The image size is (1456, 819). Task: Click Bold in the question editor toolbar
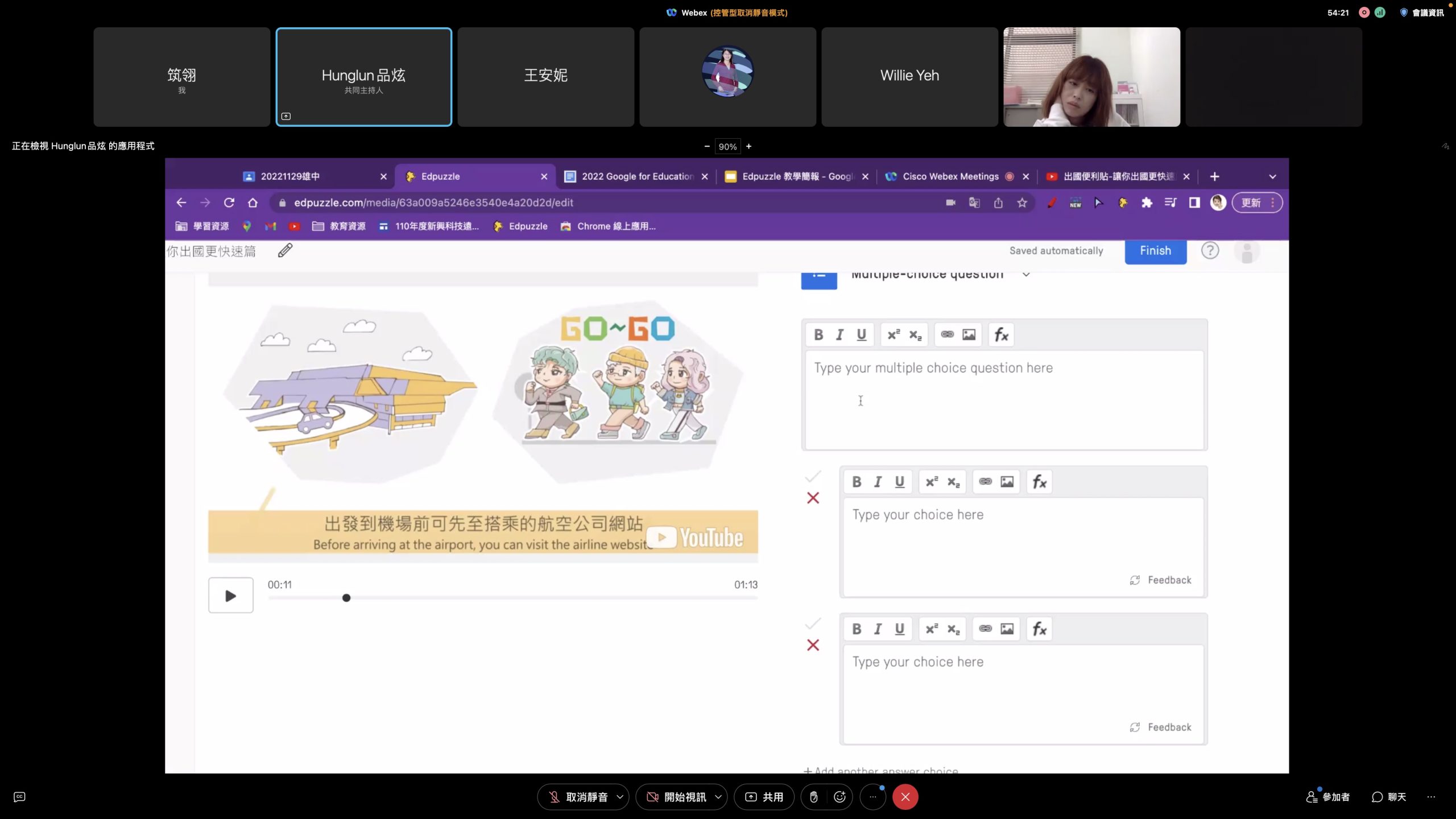pyautogui.click(x=818, y=335)
